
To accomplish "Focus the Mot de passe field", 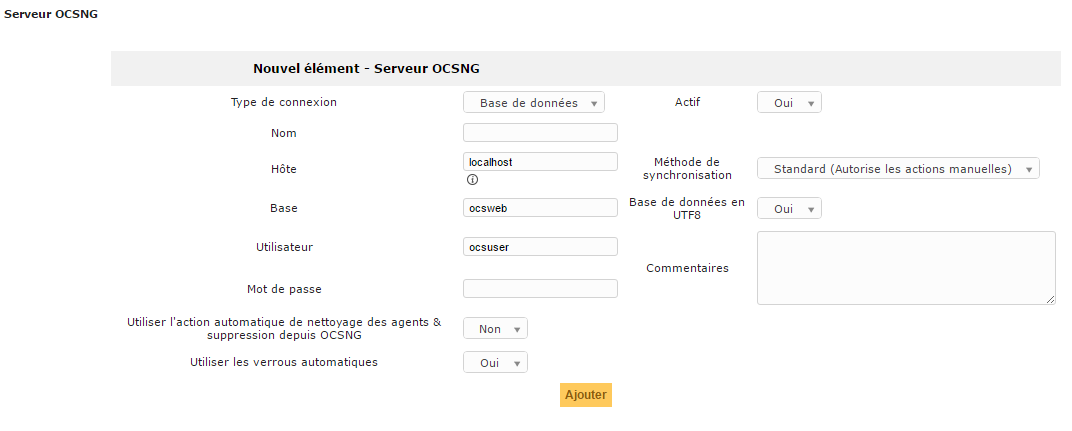I will pyautogui.click(x=540, y=288).
